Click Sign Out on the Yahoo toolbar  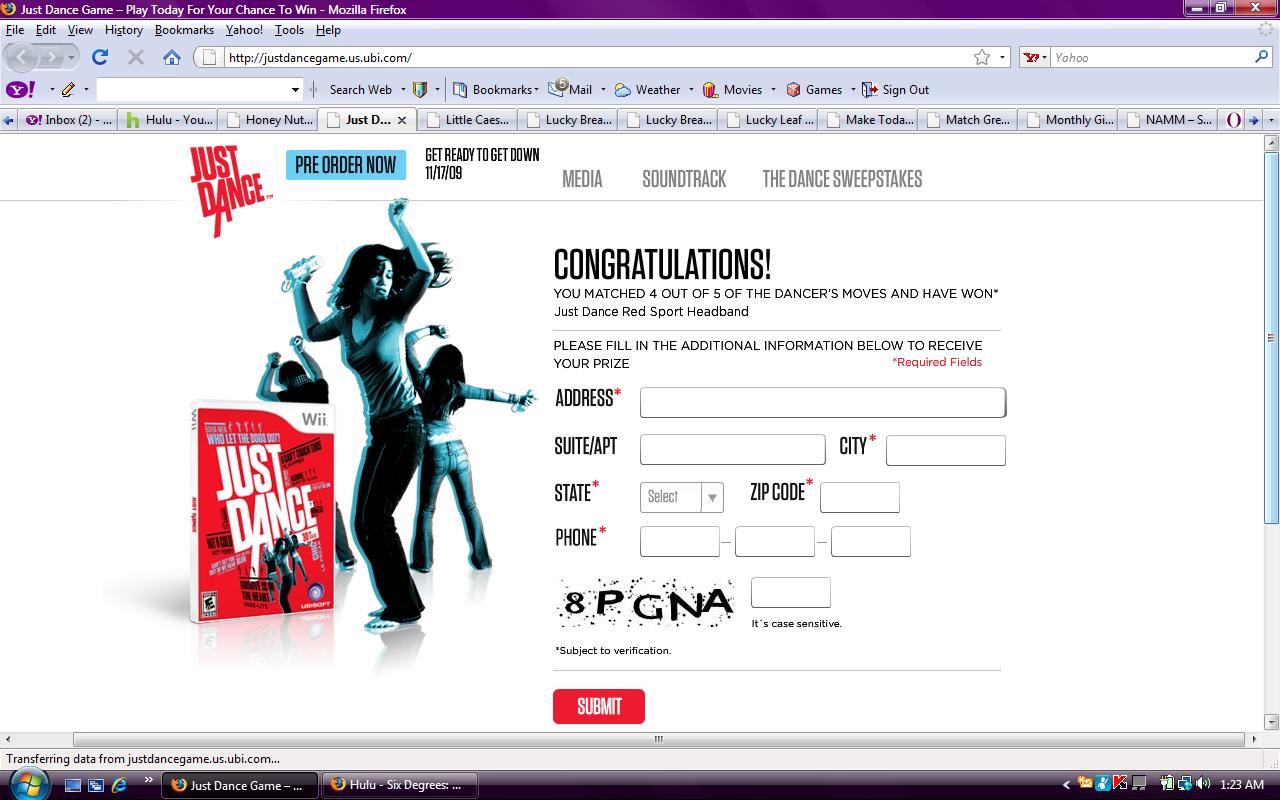click(896, 89)
